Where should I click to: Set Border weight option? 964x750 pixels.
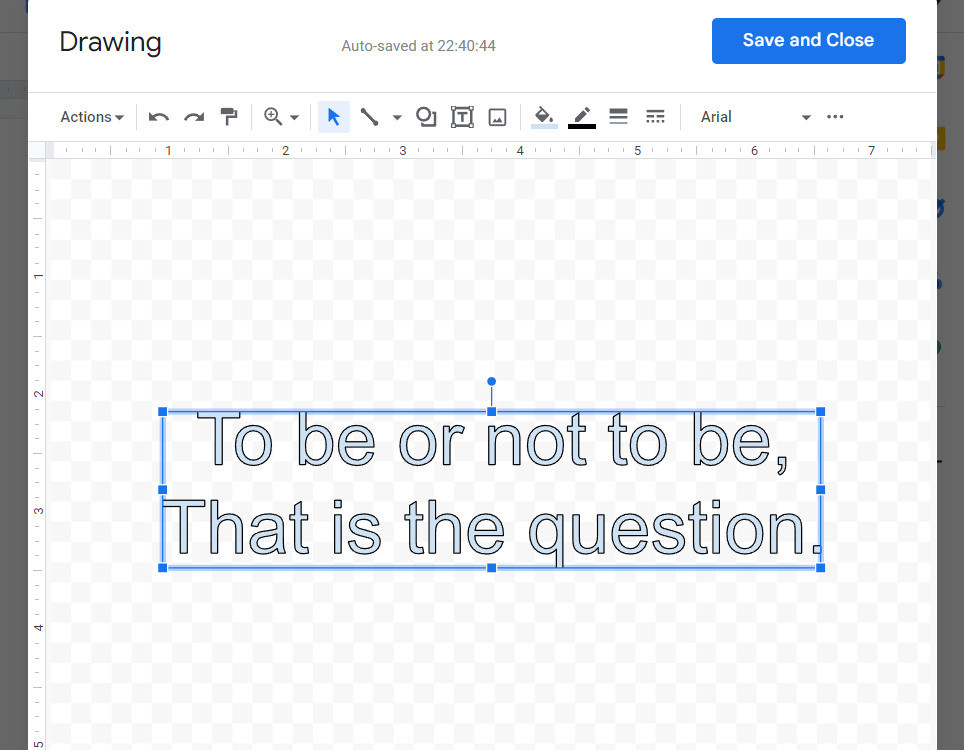click(x=618, y=117)
